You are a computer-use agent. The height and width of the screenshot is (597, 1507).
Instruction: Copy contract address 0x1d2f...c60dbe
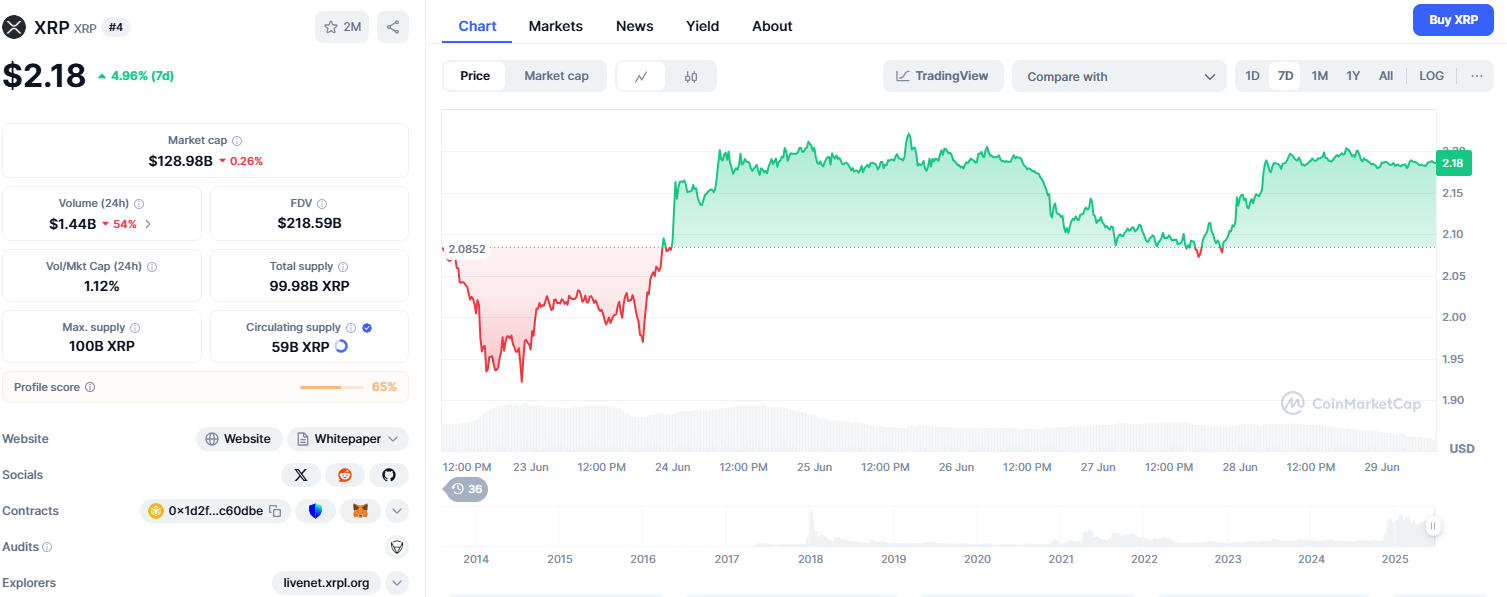pos(276,511)
